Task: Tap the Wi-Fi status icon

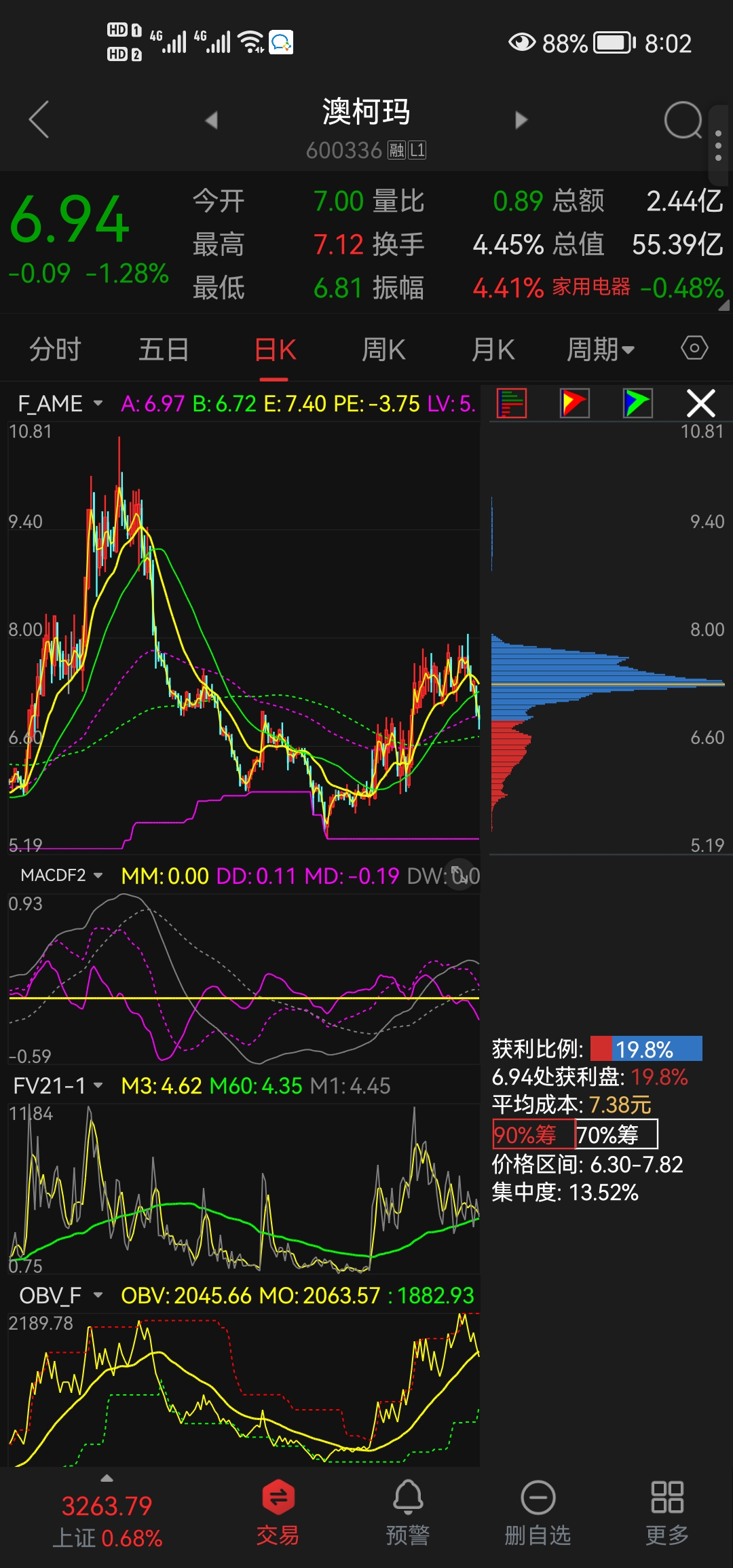Action: point(251,42)
